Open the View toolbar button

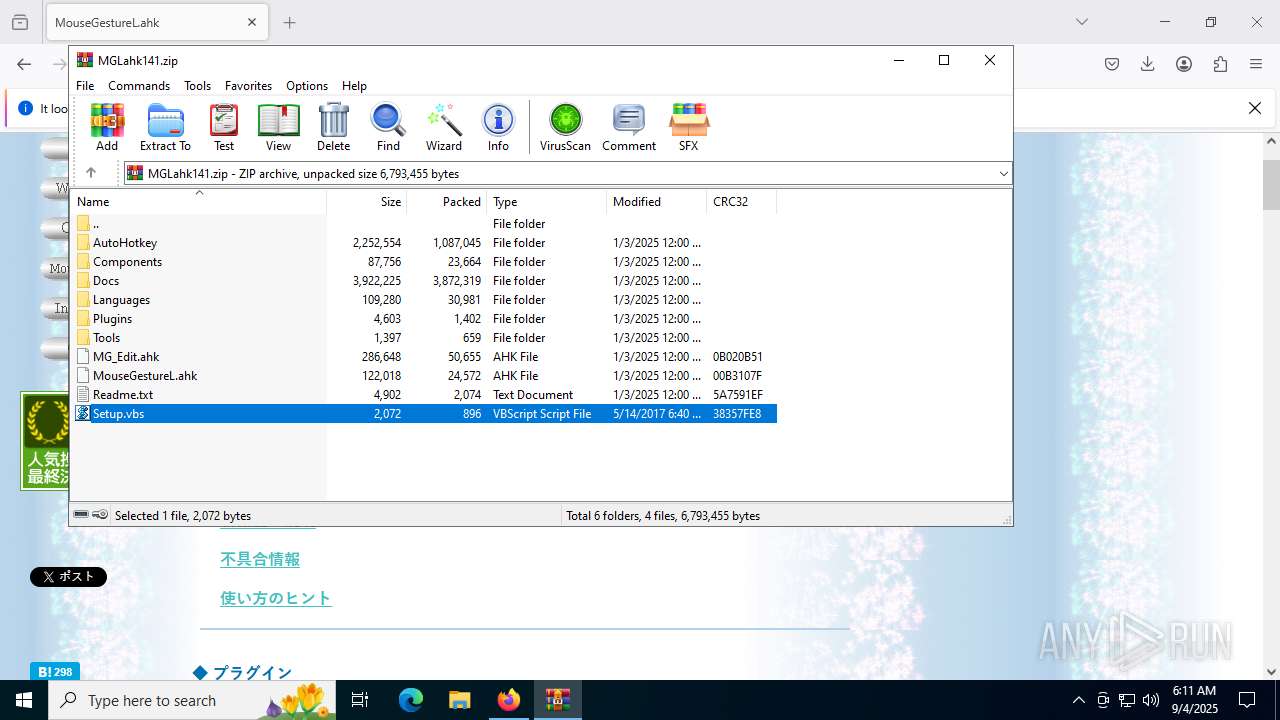[278, 127]
